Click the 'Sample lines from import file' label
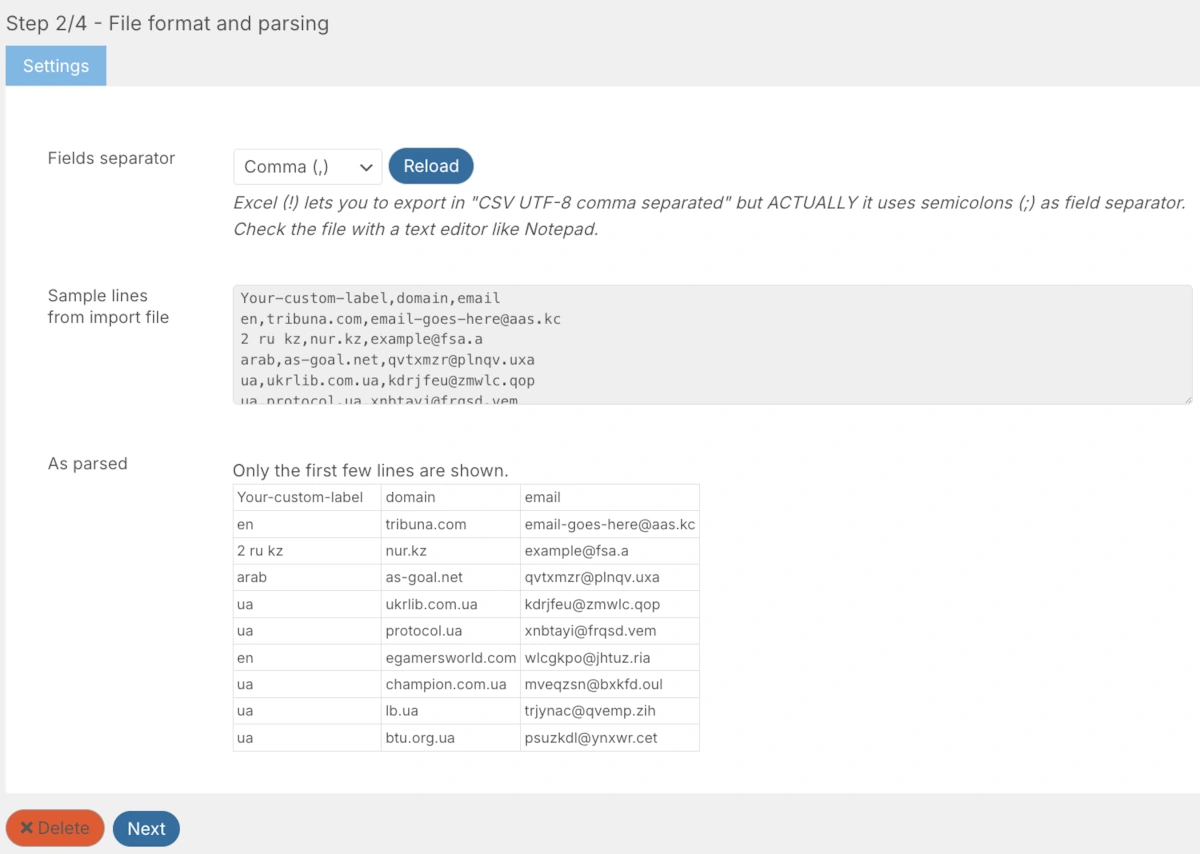 108,306
